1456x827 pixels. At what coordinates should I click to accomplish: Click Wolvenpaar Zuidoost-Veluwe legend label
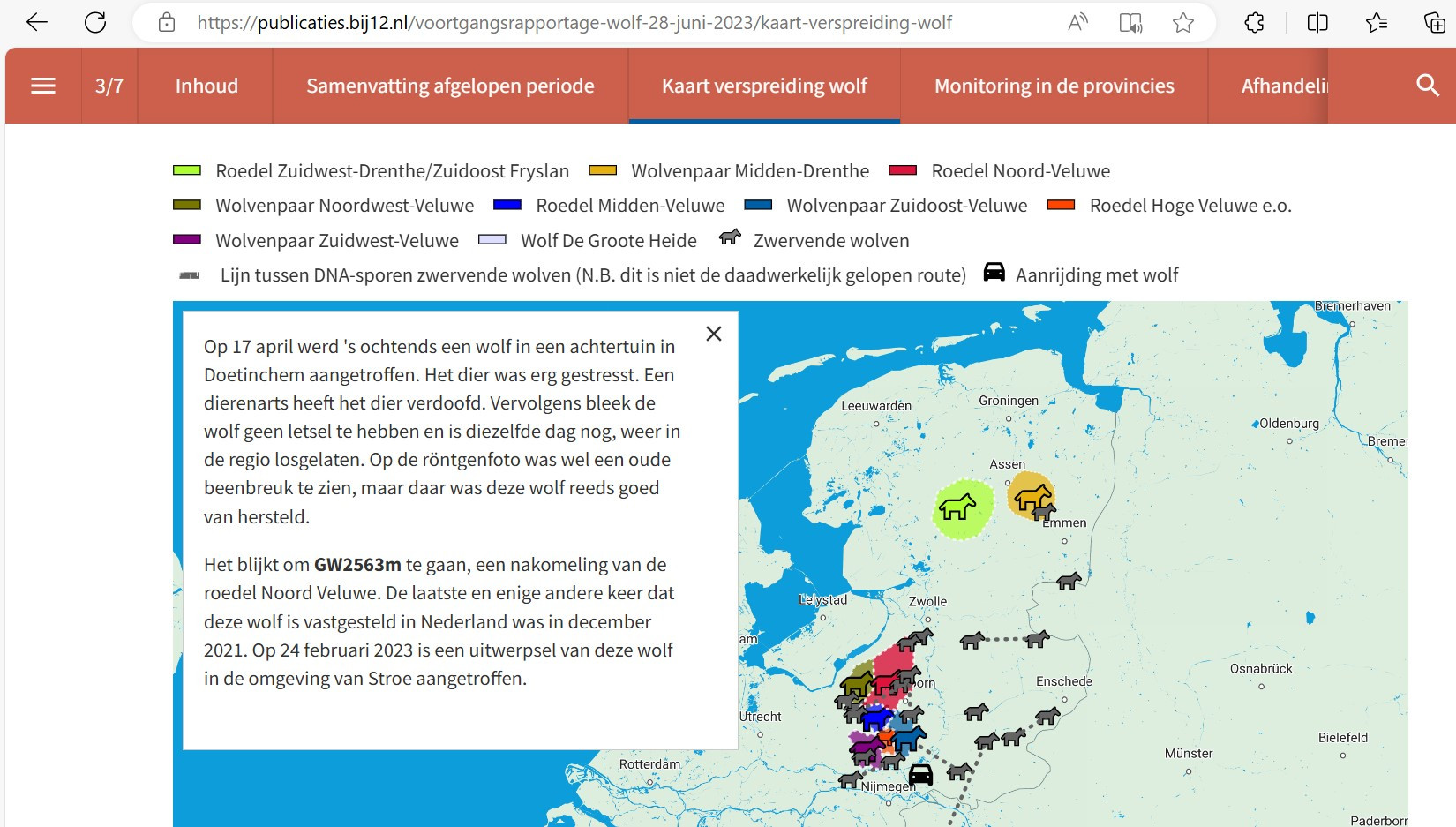click(x=907, y=206)
